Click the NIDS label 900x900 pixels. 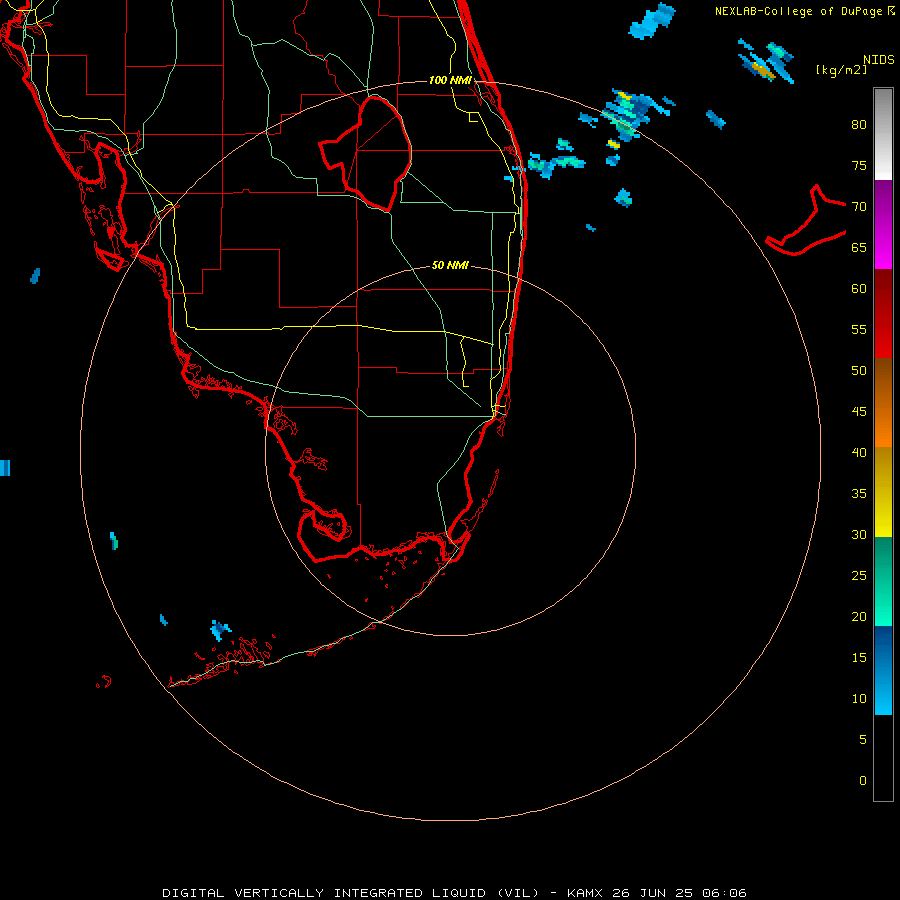(879, 60)
